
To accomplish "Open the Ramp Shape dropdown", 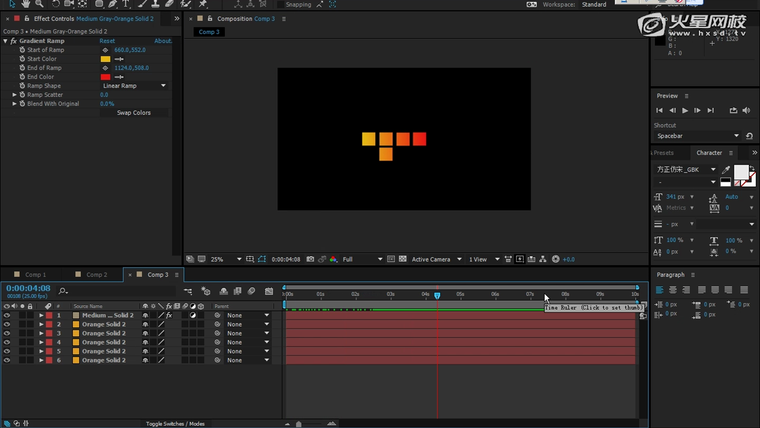I will click(x=134, y=86).
